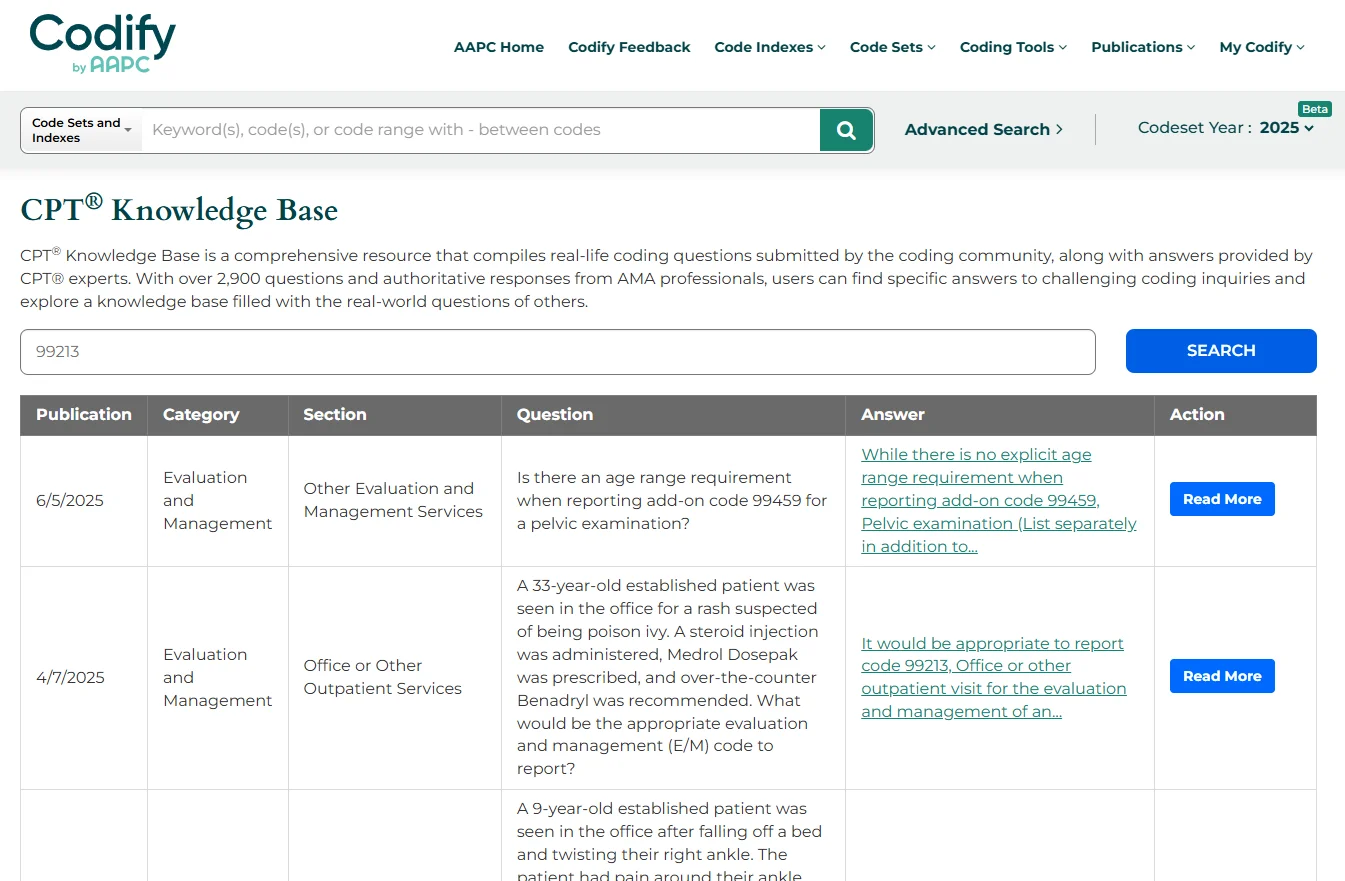Image resolution: width=1345 pixels, height=881 pixels.
Task: Open the Code Indexes menu
Action: tap(769, 47)
